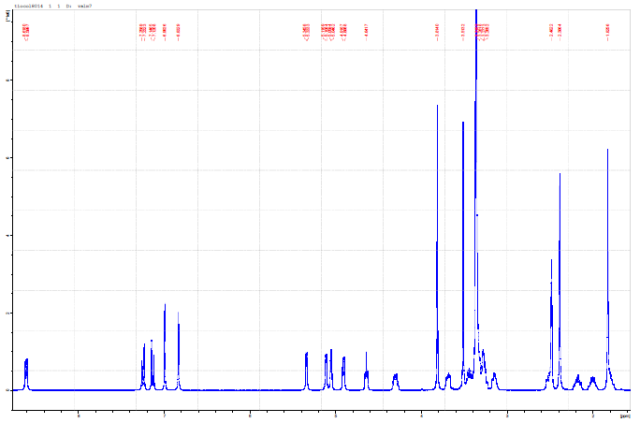This screenshot has width=640, height=423.
Task: Select the leftmost red peak label group
Action: pyautogui.click(x=25, y=30)
